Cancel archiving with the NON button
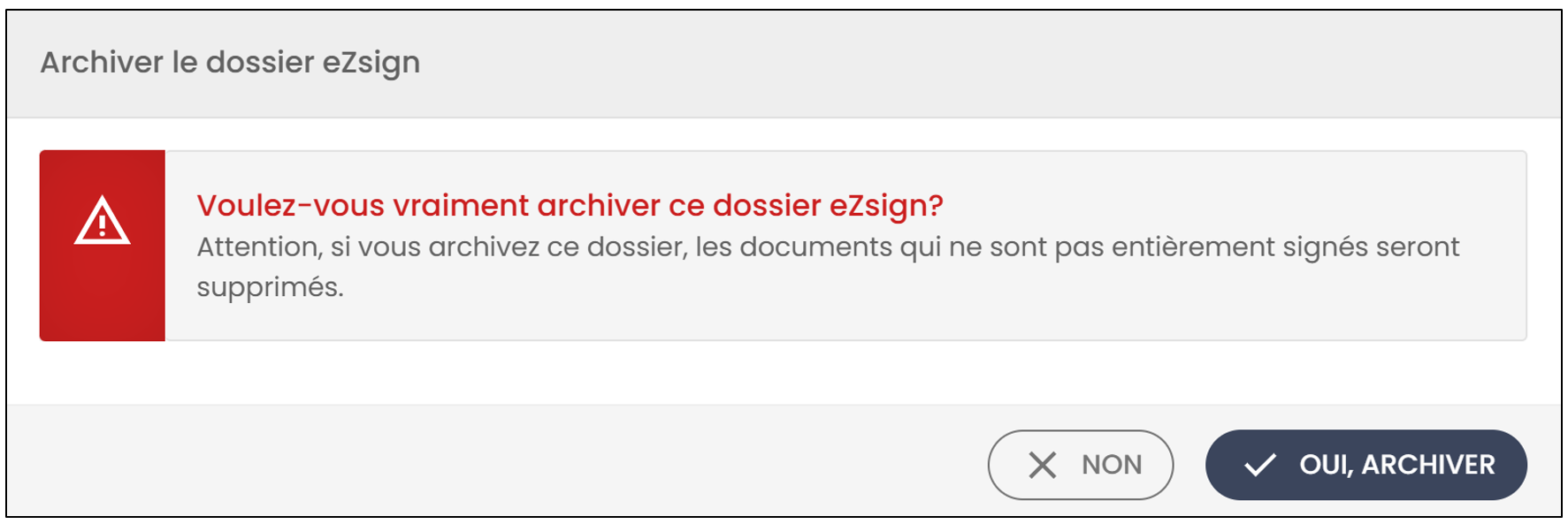Screen dimensions: 1568x524 1080,465
